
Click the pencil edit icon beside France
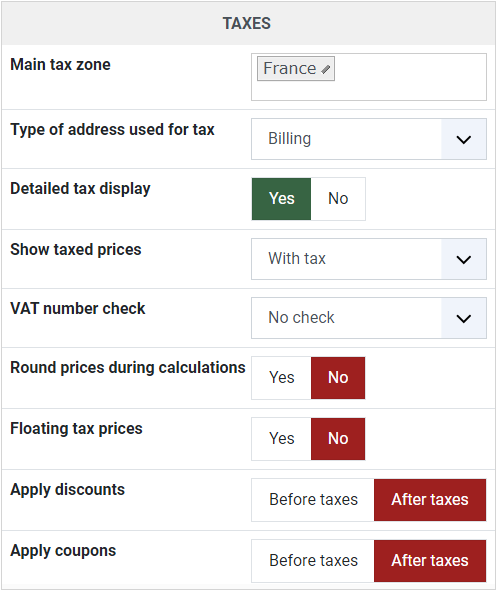click(x=325, y=69)
